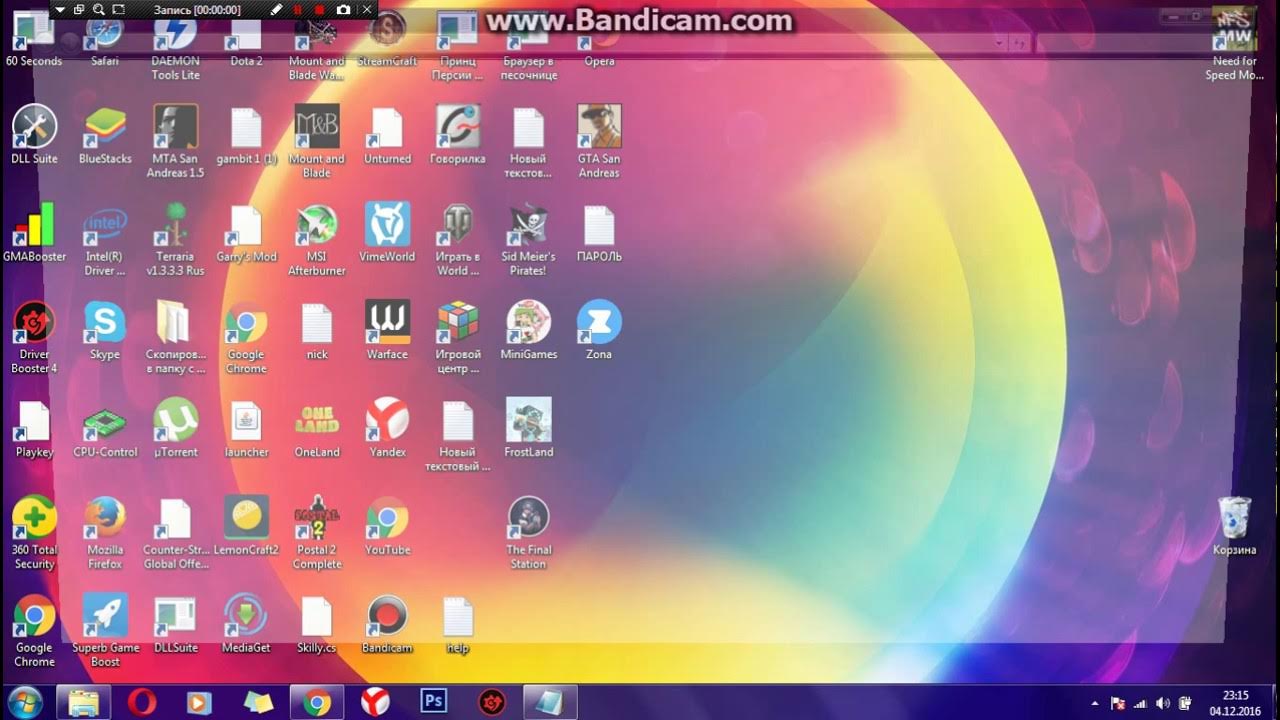Select the gambit 1 (1) file
Viewport: 1280px width, 720px height.
click(x=246, y=134)
